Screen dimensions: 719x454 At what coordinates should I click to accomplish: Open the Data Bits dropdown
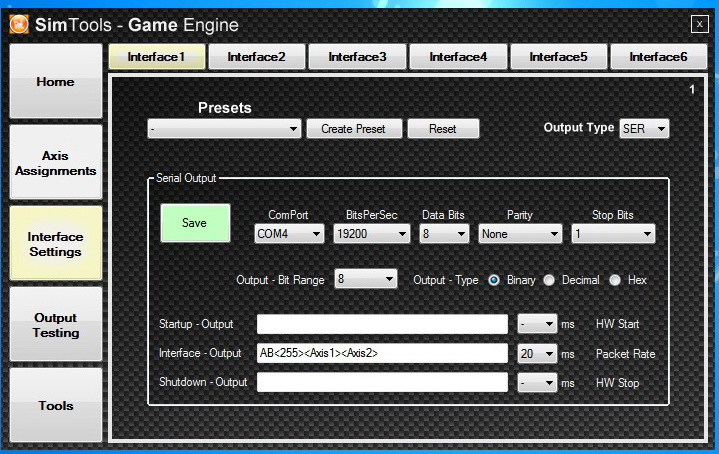(x=444, y=234)
